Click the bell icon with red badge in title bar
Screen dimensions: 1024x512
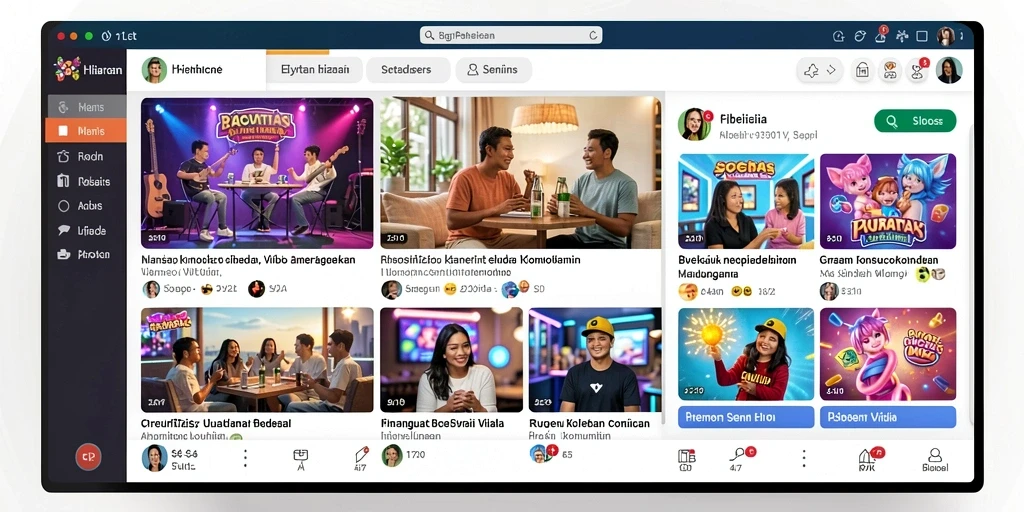[x=880, y=35]
